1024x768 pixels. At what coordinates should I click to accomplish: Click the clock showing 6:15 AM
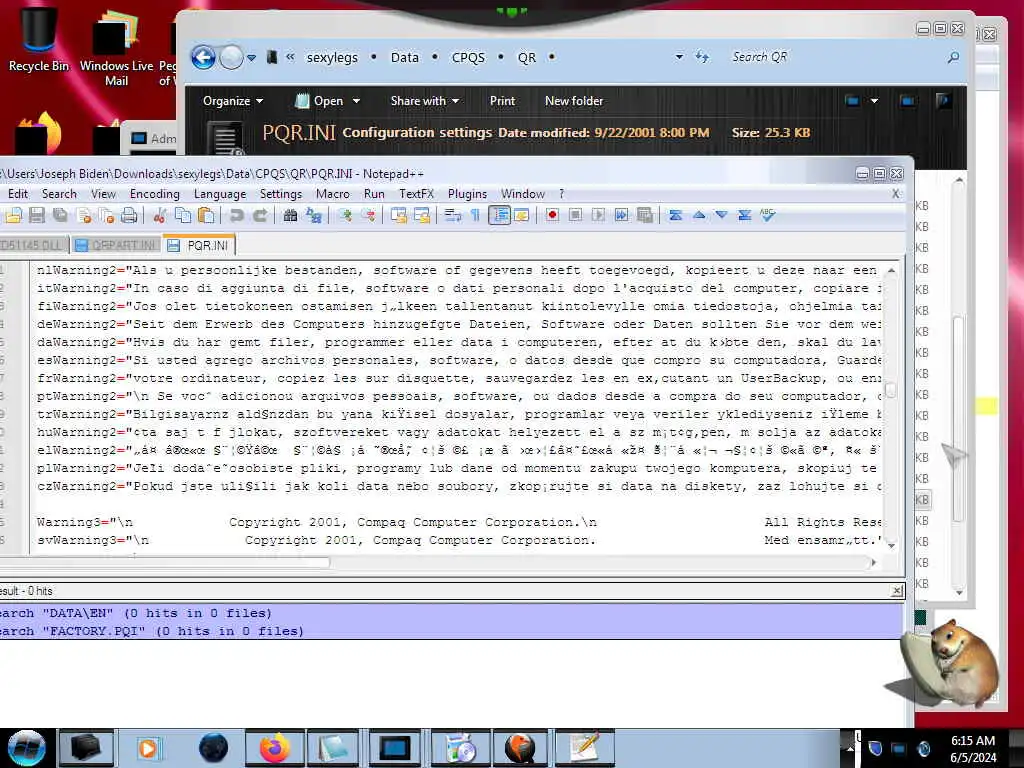coord(972,741)
